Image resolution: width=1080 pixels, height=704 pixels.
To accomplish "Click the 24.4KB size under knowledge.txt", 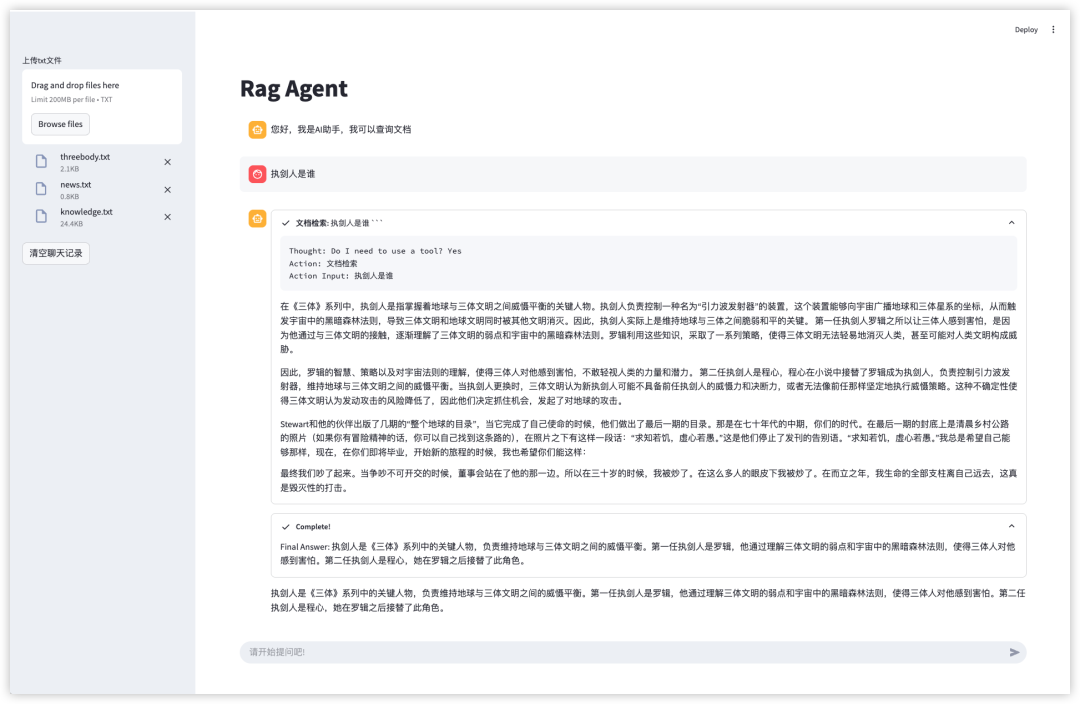I will (x=71, y=224).
